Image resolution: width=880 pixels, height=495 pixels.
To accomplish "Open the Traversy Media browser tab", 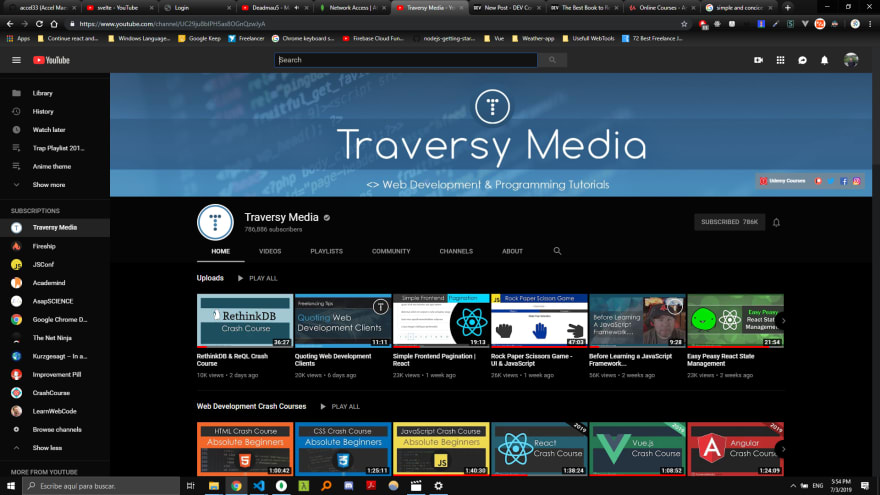I will coord(429,8).
